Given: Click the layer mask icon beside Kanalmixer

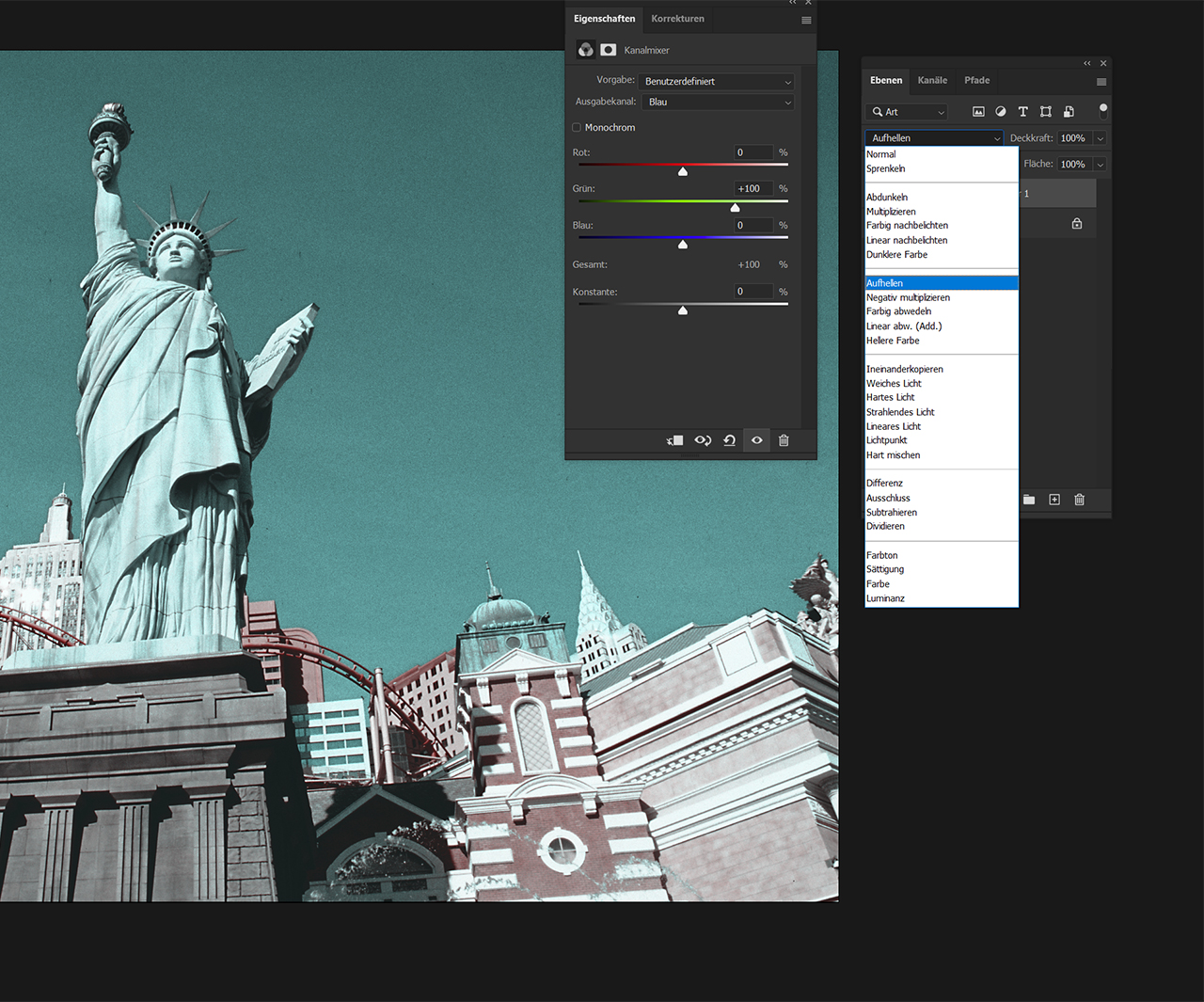Looking at the screenshot, I should tap(609, 50).
